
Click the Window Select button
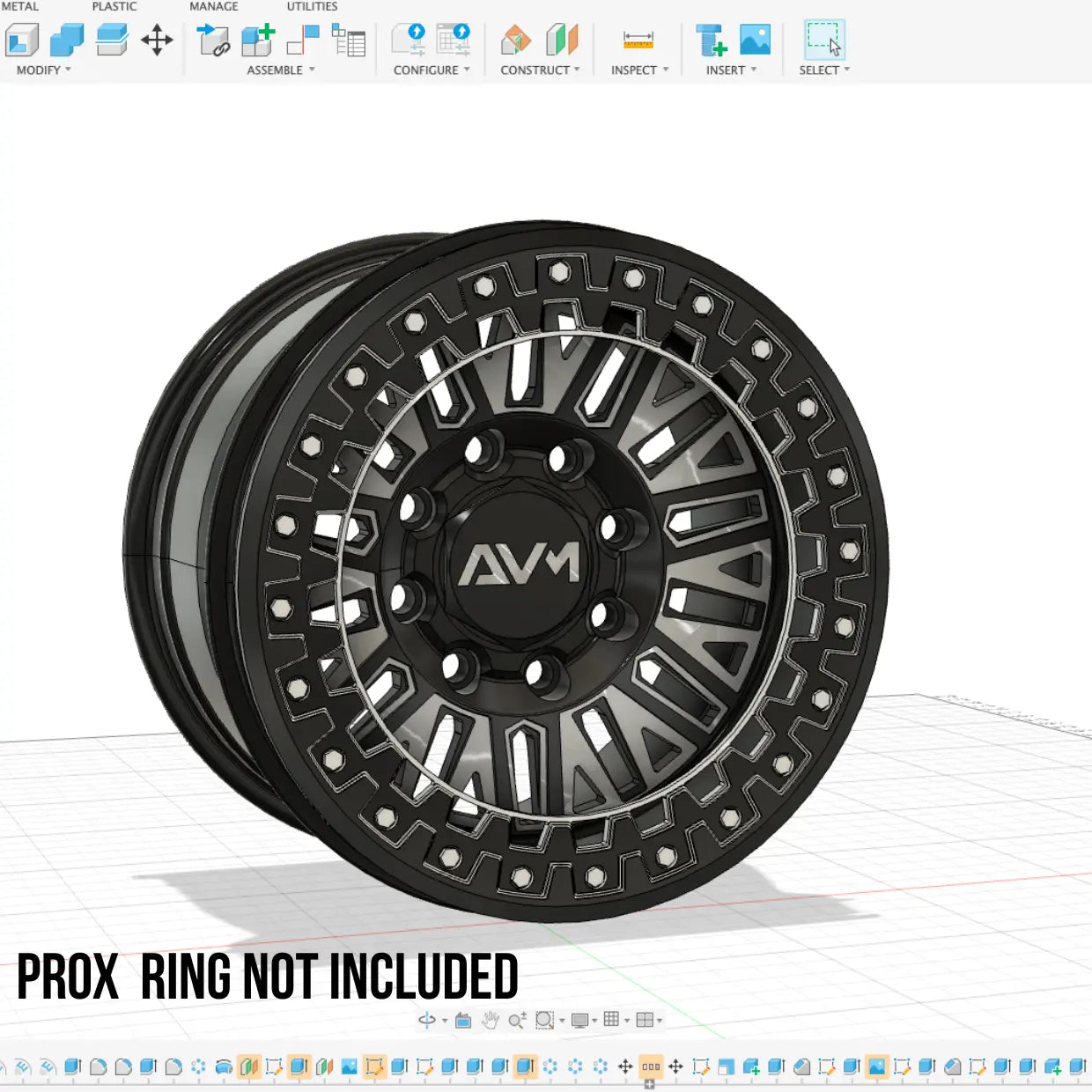824,41
